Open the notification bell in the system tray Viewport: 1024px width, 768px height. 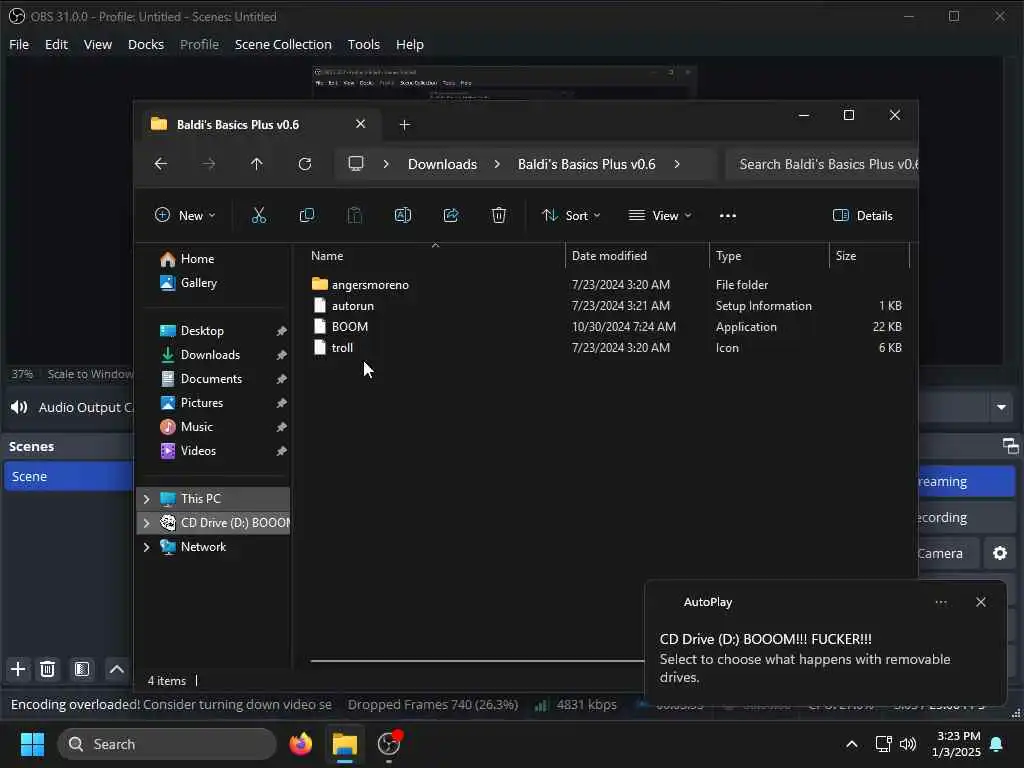coord(997,744)
